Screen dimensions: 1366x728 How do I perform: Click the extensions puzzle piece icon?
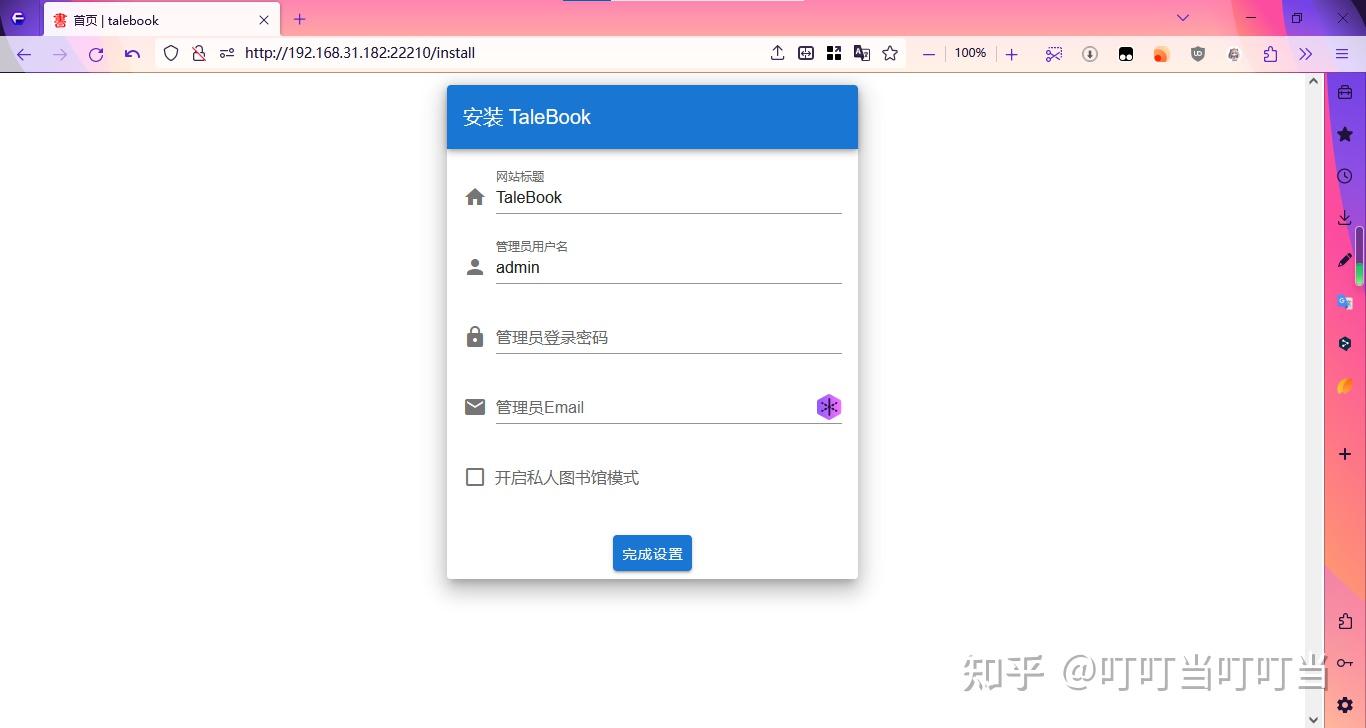tap(1270, 53)
